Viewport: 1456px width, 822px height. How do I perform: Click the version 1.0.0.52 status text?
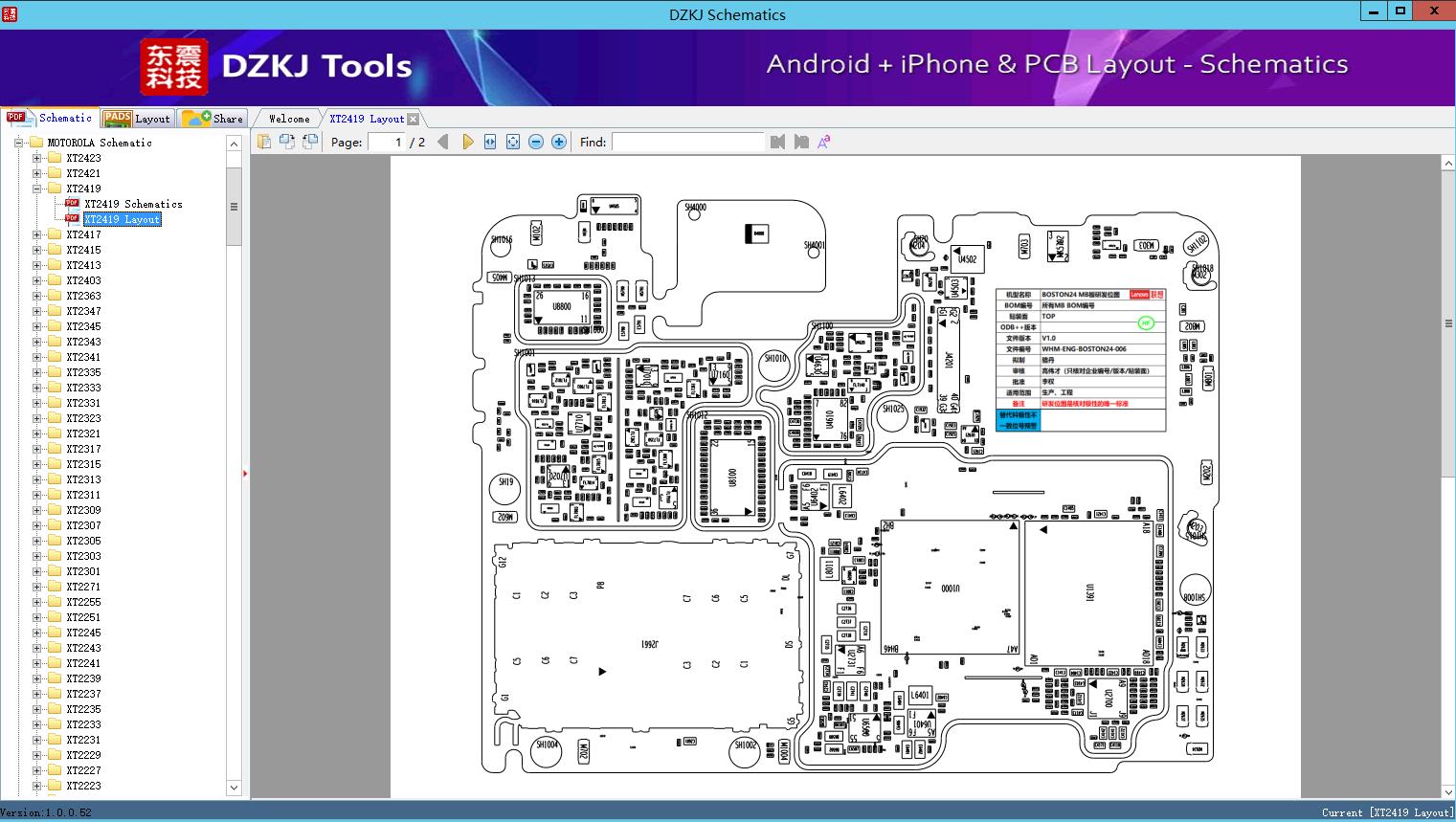[x=47, y=812]
